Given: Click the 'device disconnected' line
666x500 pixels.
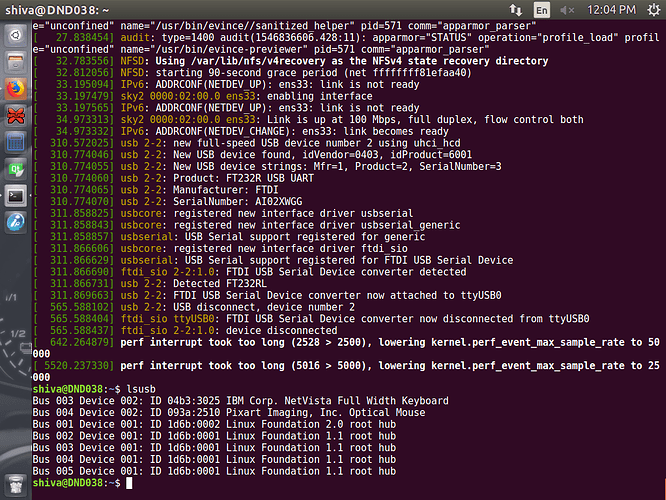Looking at the screenshot, I should coord(185,331).
